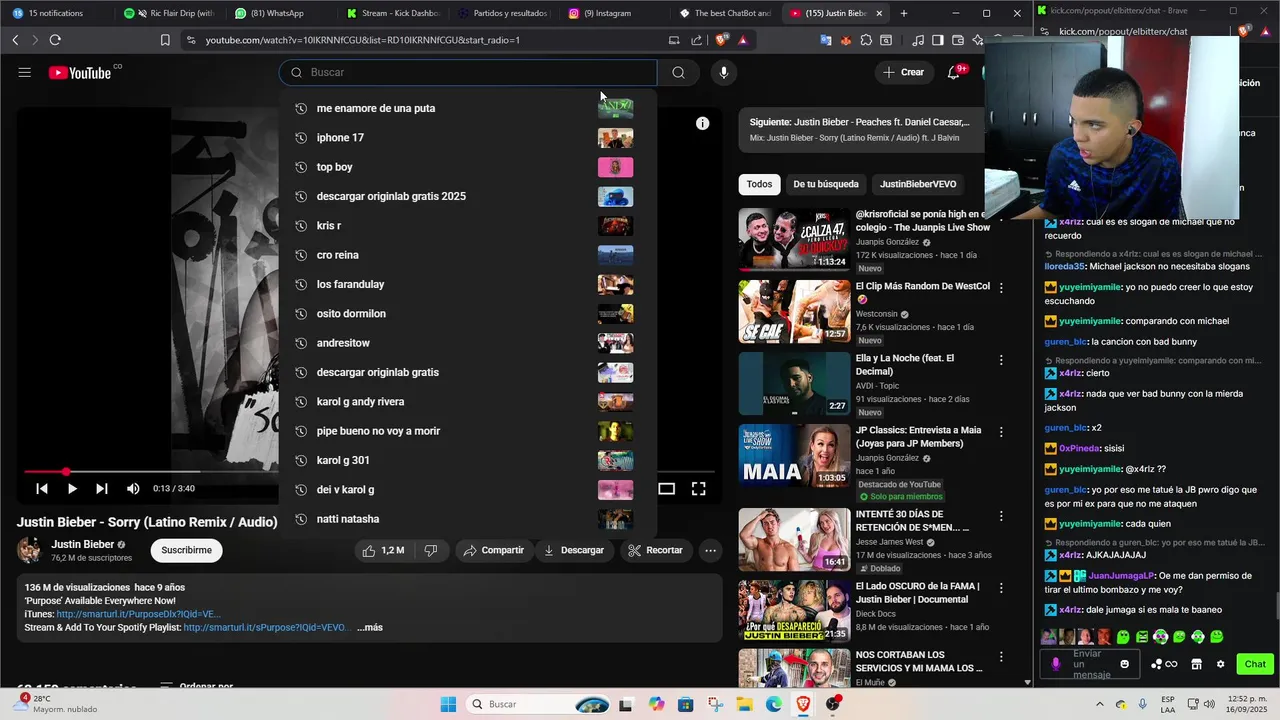Focus the YouTube Buscar search field
This screenshot has width=1280, height=720.
coord(468,72)
